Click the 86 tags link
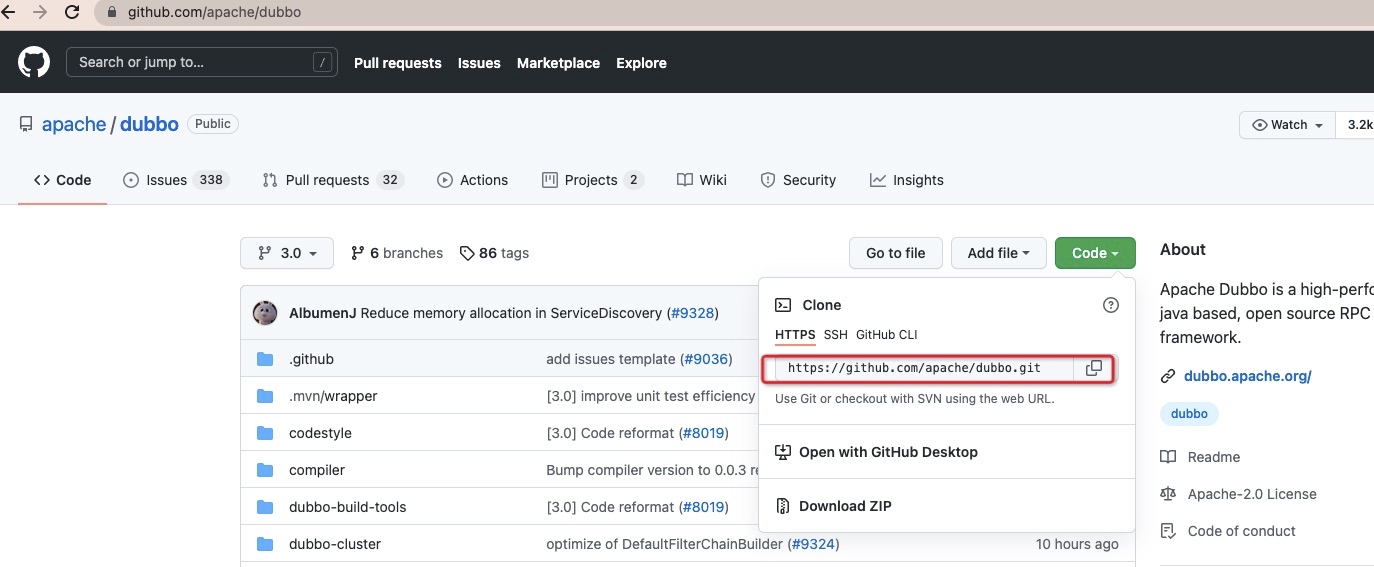The height and width of the screenshot is (567, 1374). click(x=494, y=253)
